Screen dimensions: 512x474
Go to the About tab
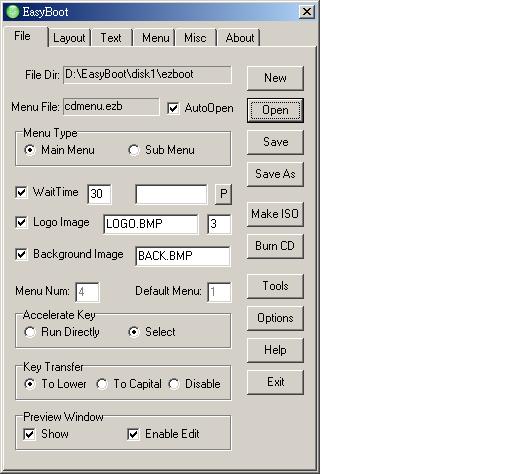(x=240, y=38)
